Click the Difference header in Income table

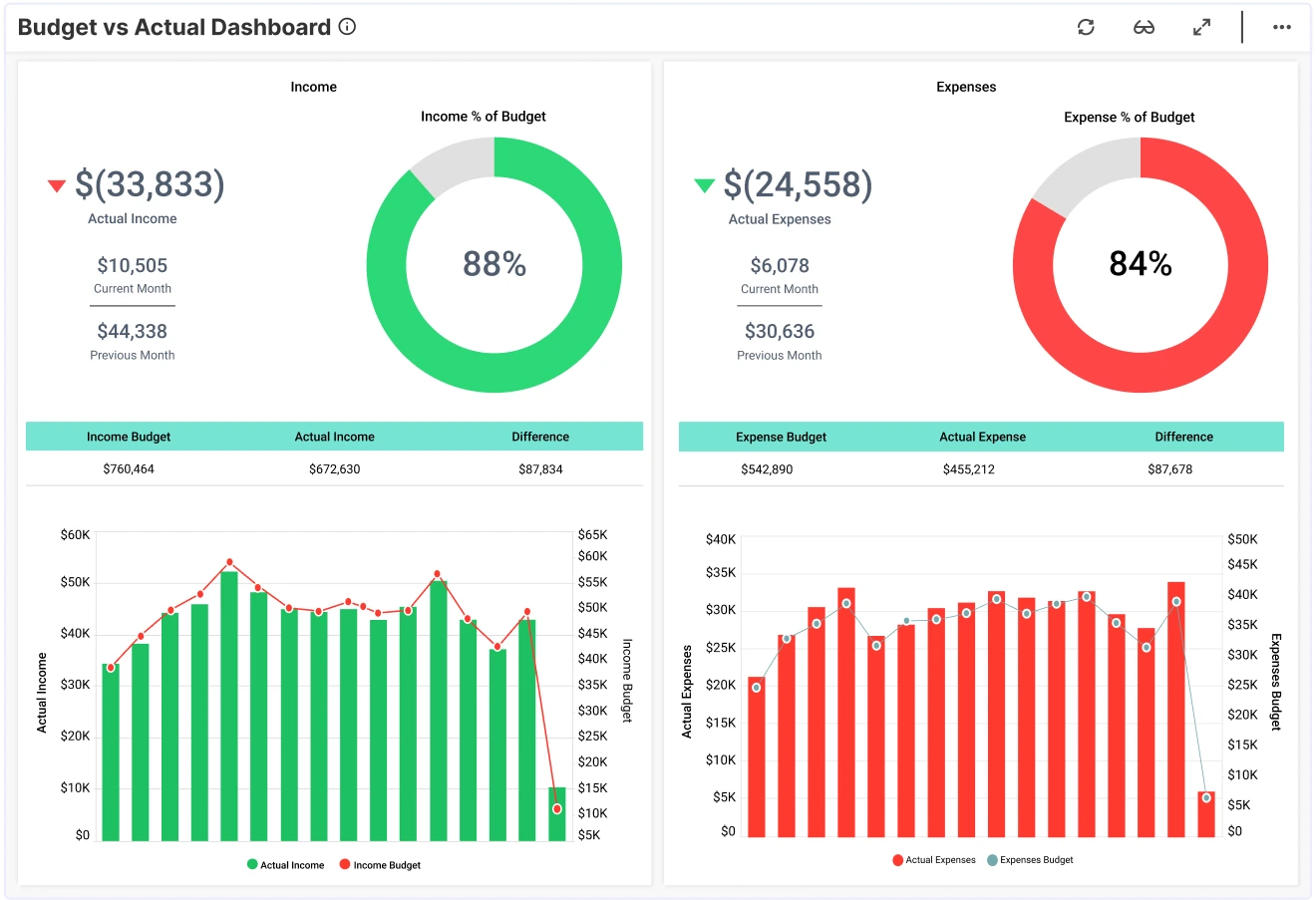tap(540, 437)
